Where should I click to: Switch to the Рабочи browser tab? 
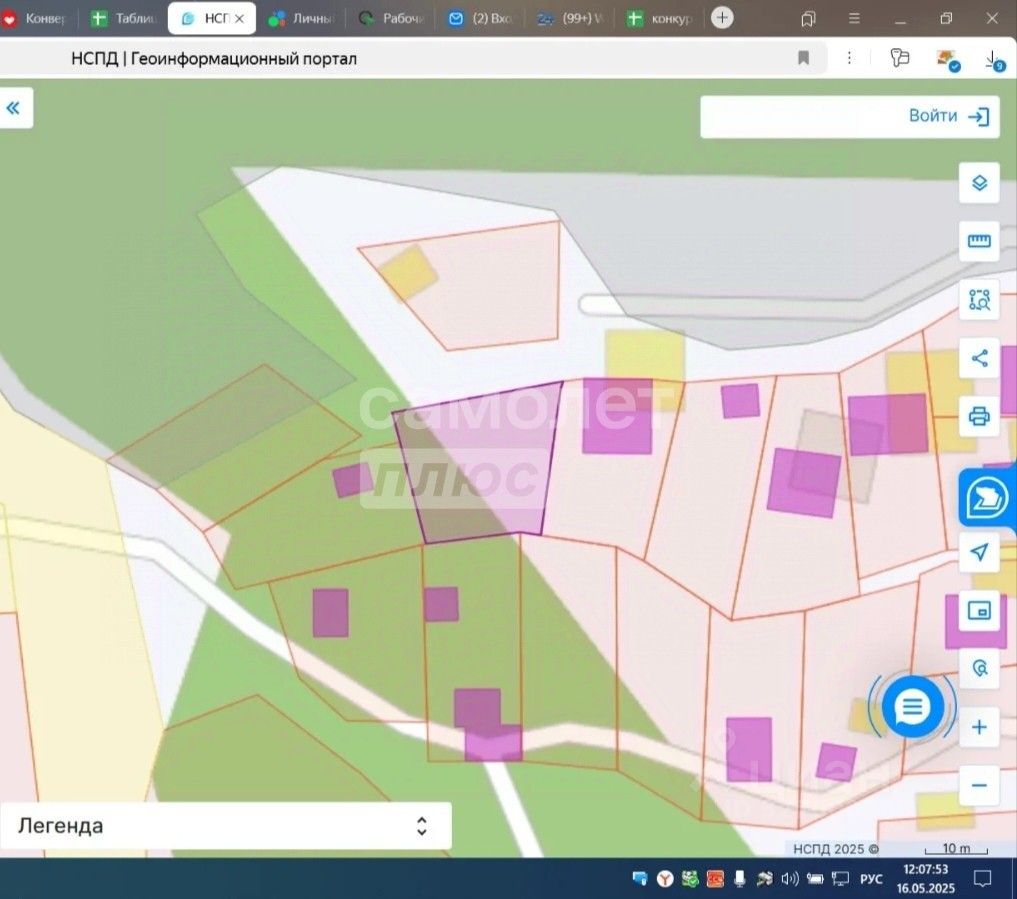391,18
